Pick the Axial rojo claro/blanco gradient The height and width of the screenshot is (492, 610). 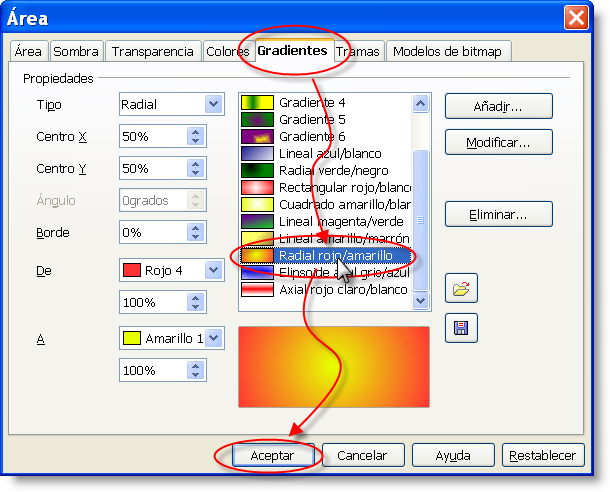[x=325, y=290]
